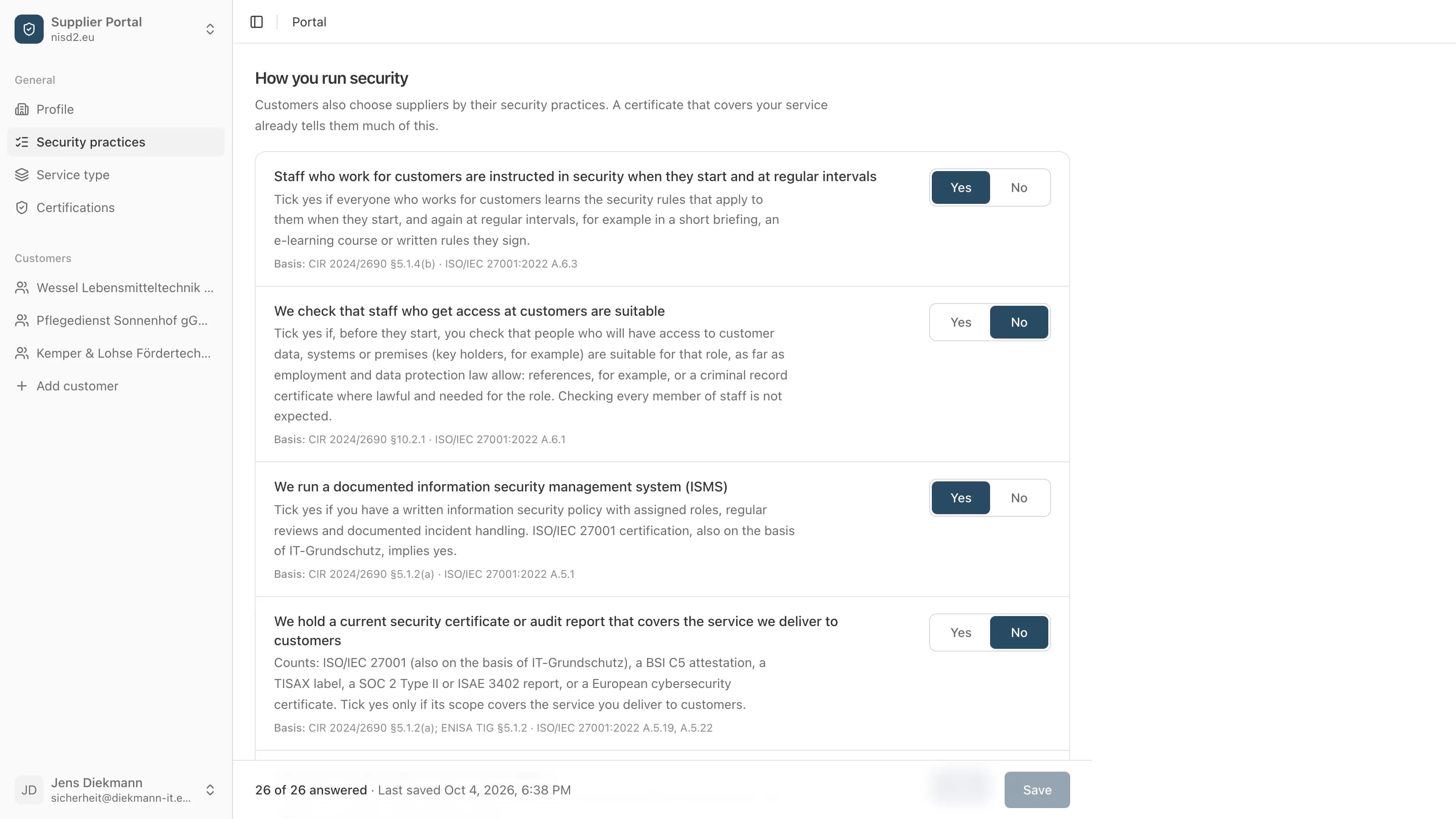Click the Wessel Lebensmitteltechnik users icon

click(x=21, y=288)
